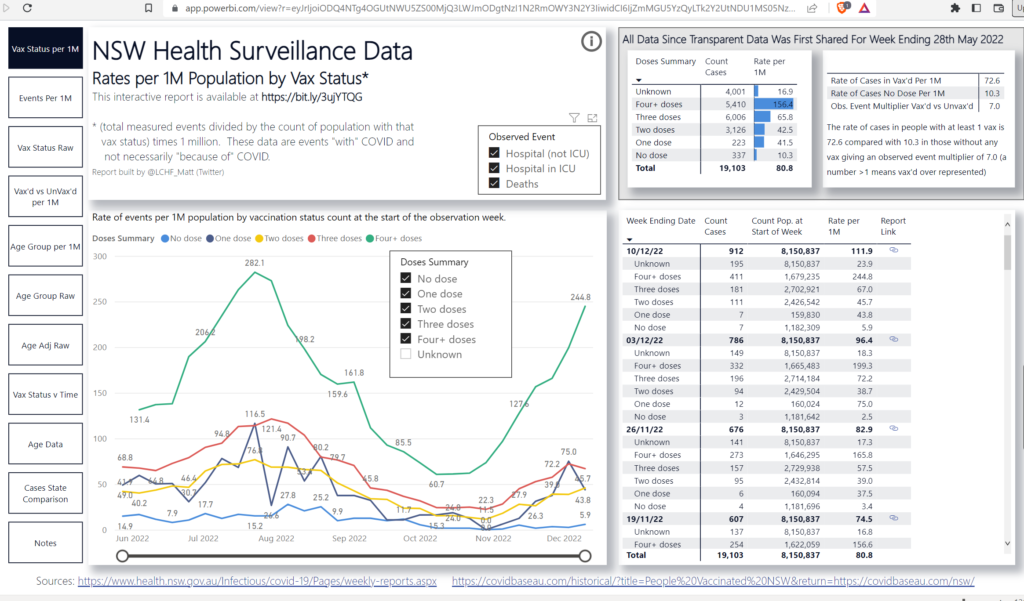The image size is (1024, 601).
Task: Open the bit.ly/3ujYTQG report link
Action: pos(312,97)
